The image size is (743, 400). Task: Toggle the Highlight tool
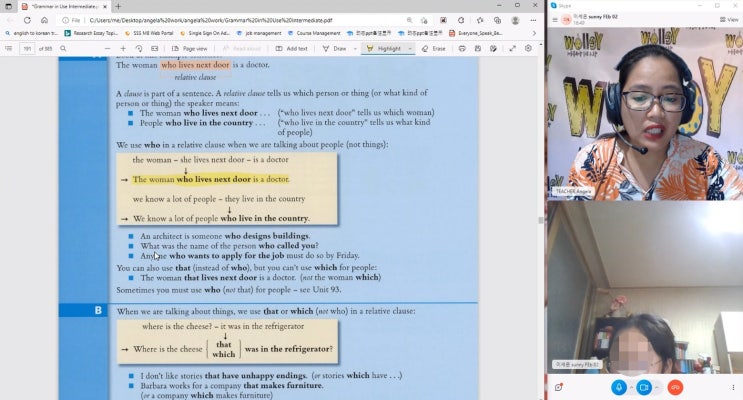pos(384,48)
